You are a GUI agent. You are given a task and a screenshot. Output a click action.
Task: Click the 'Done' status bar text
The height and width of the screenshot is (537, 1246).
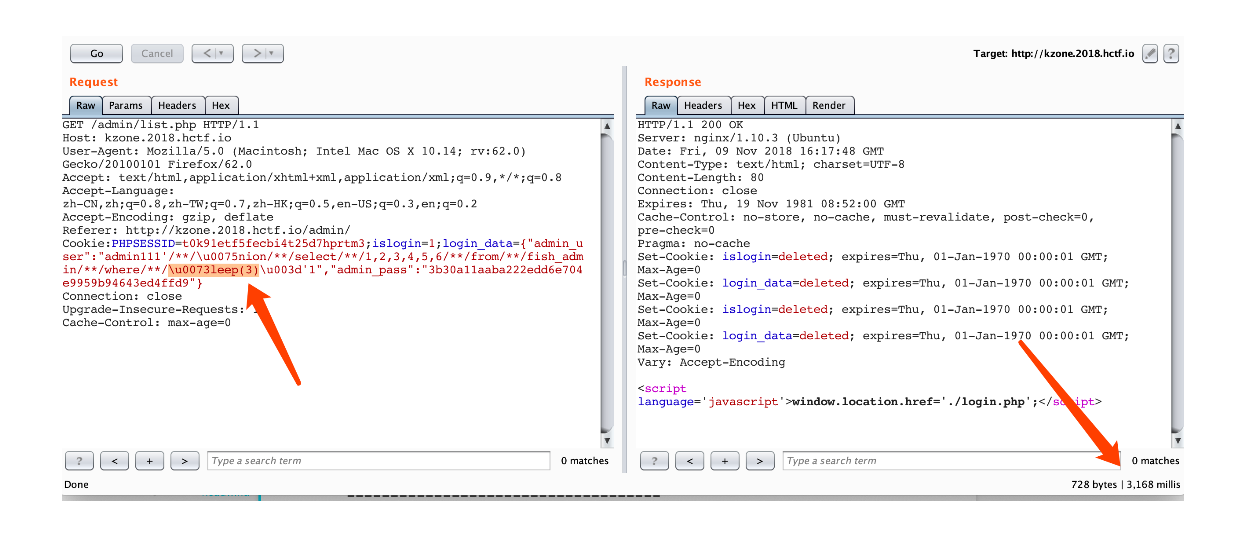(x=77, y=485)
